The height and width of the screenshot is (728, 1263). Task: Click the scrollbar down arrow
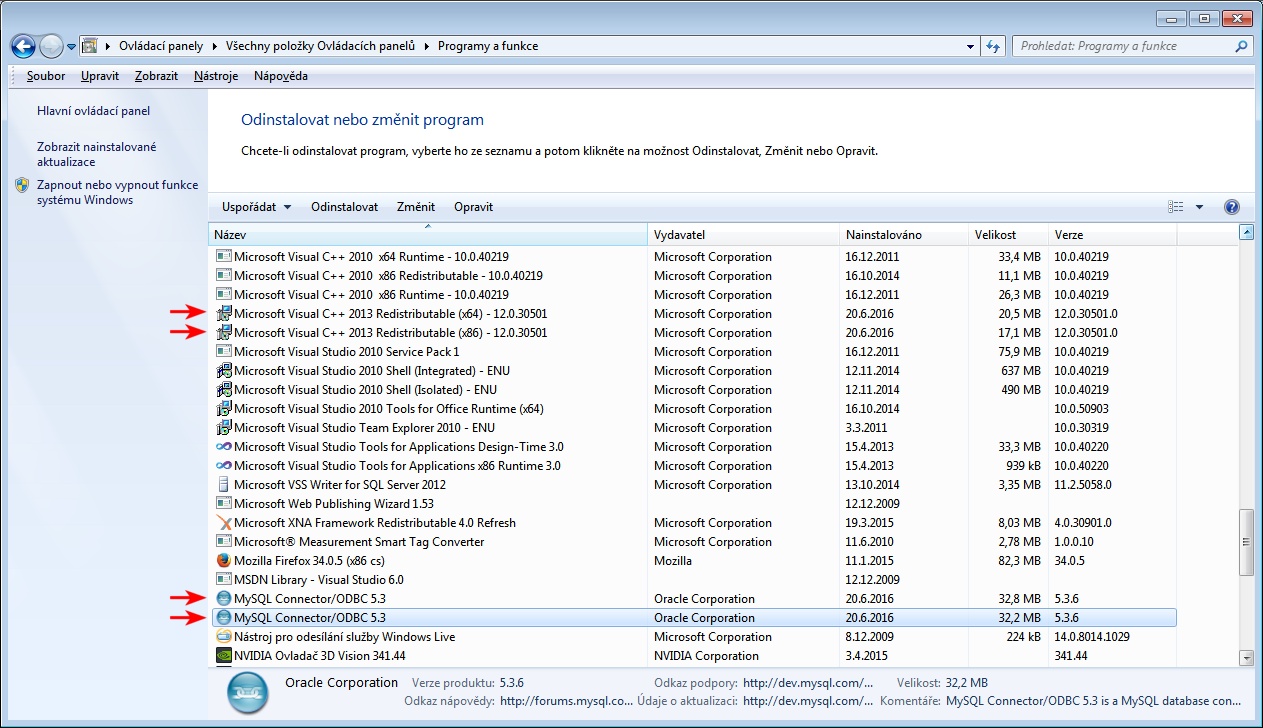click(x=1246, y=657)
